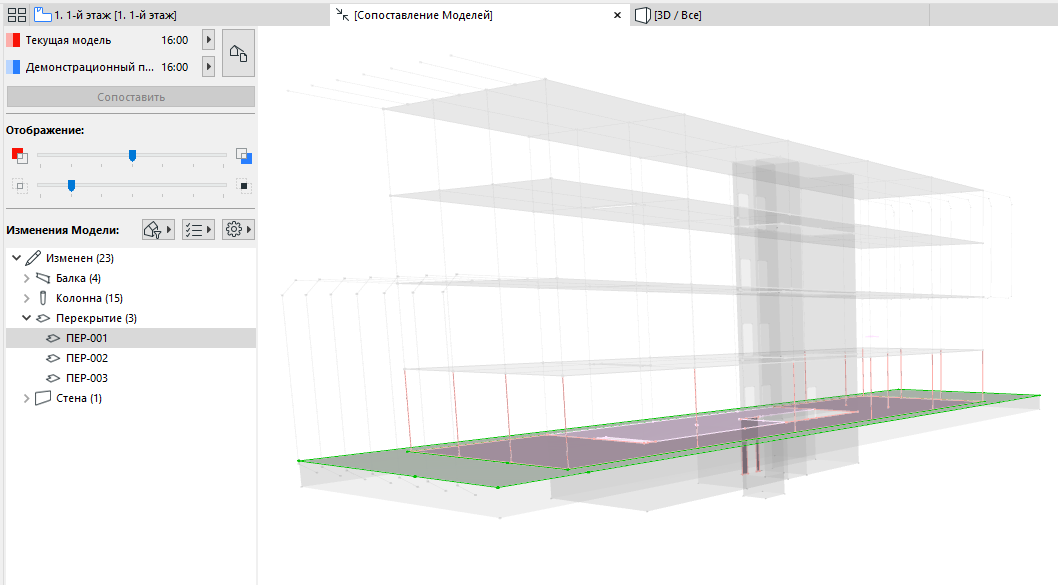Click the Изменен pencil icon
The width and height of the screenshot is (1058, 585).
[x=33, y=258]
